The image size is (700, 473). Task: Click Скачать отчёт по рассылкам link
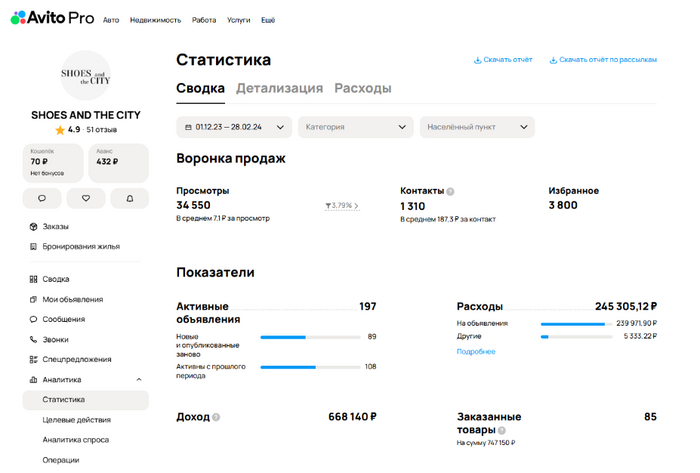pyautogui.click(x=602, y=60)
